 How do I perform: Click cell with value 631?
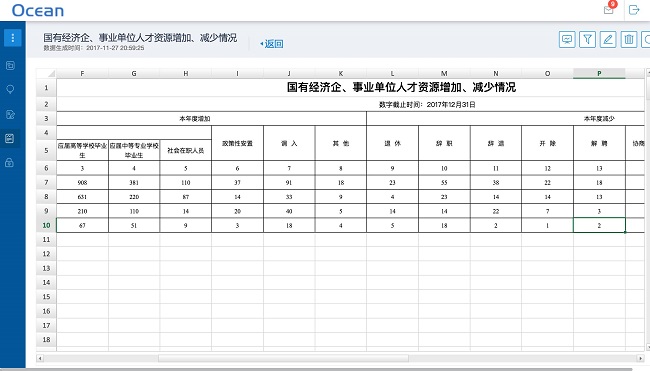pyautogui.click(x=82, y=197)
